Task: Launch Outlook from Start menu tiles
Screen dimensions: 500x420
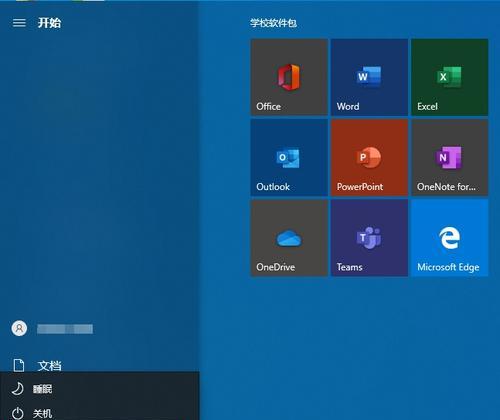Action: point(289,157)
